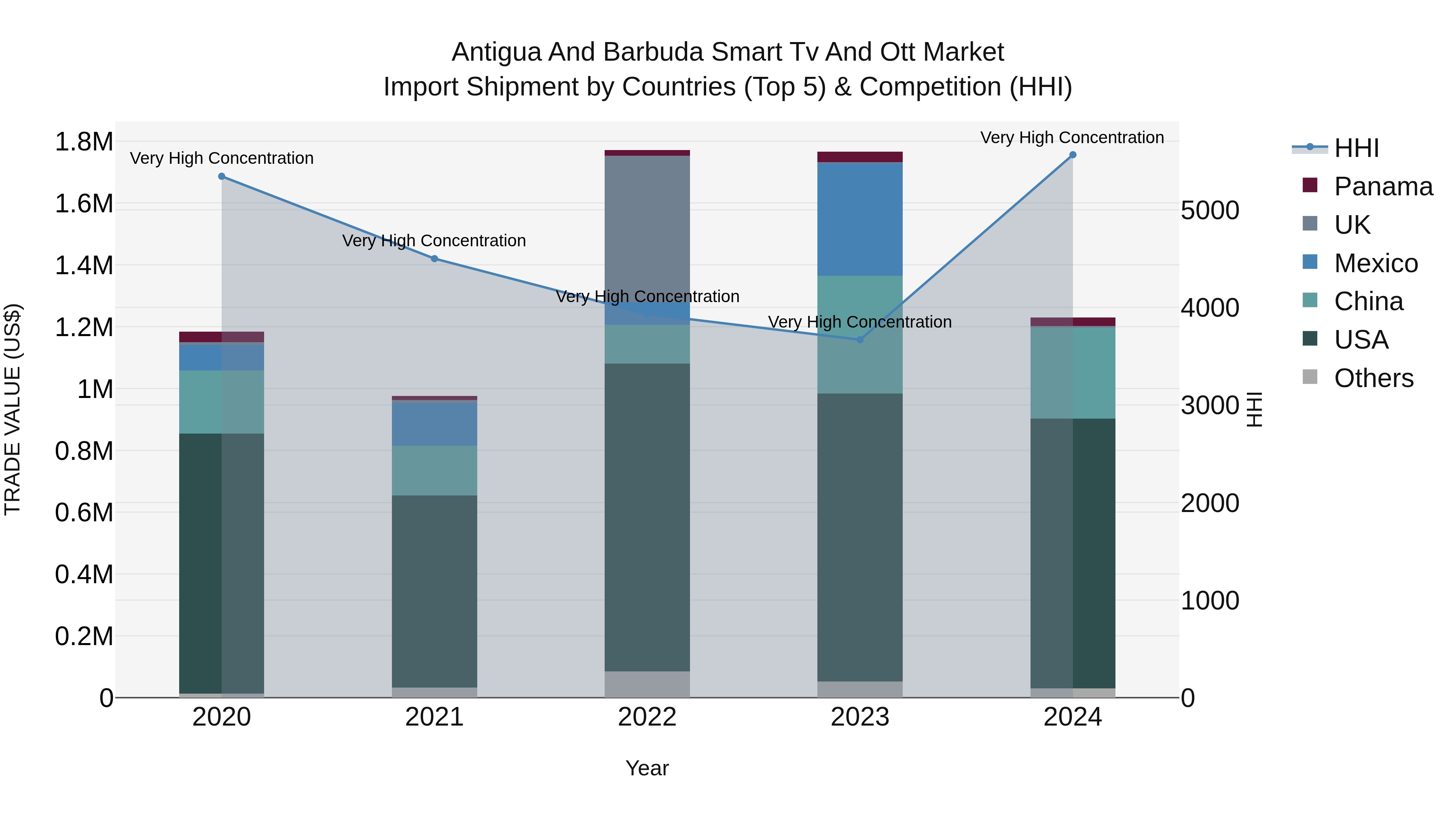The width and height of the screenshot is (1456, 819).
Task: Click the 'Very High Concentration' label for 2021
Action: 434,241
